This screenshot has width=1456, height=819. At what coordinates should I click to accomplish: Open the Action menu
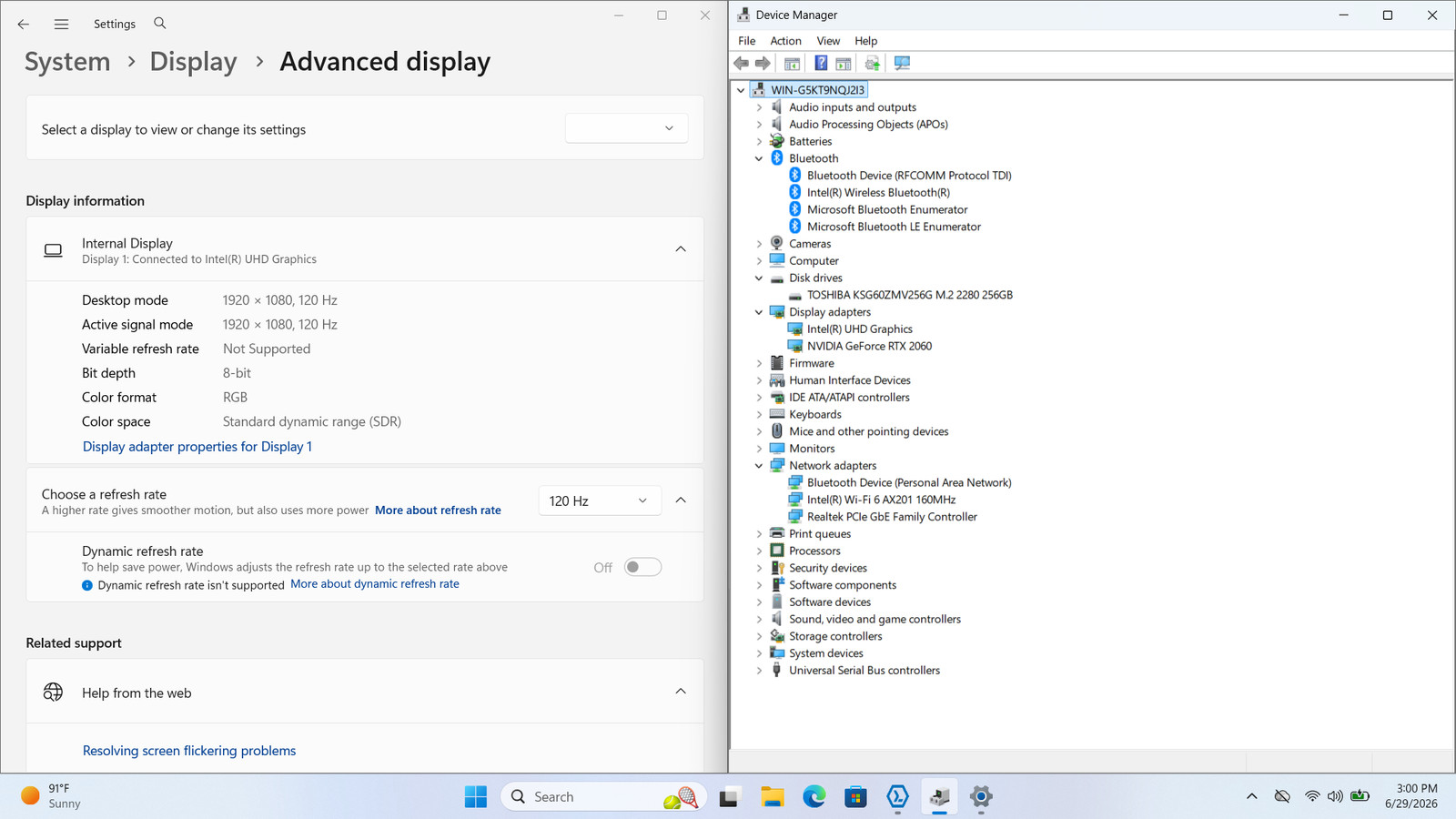point(785,41)
